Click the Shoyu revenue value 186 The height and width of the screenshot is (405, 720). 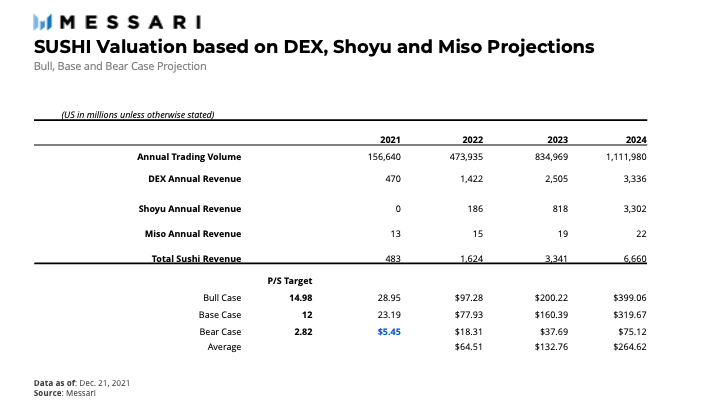[475, 209]
